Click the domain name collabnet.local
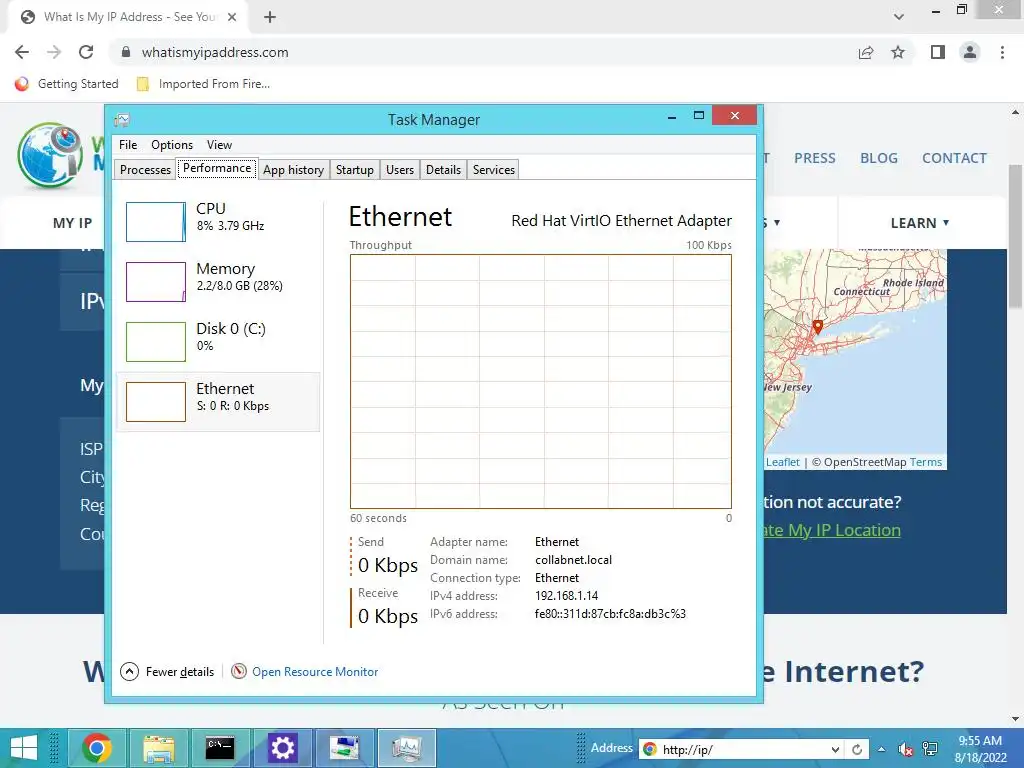The image size is (1024, 768). (573, 560)
